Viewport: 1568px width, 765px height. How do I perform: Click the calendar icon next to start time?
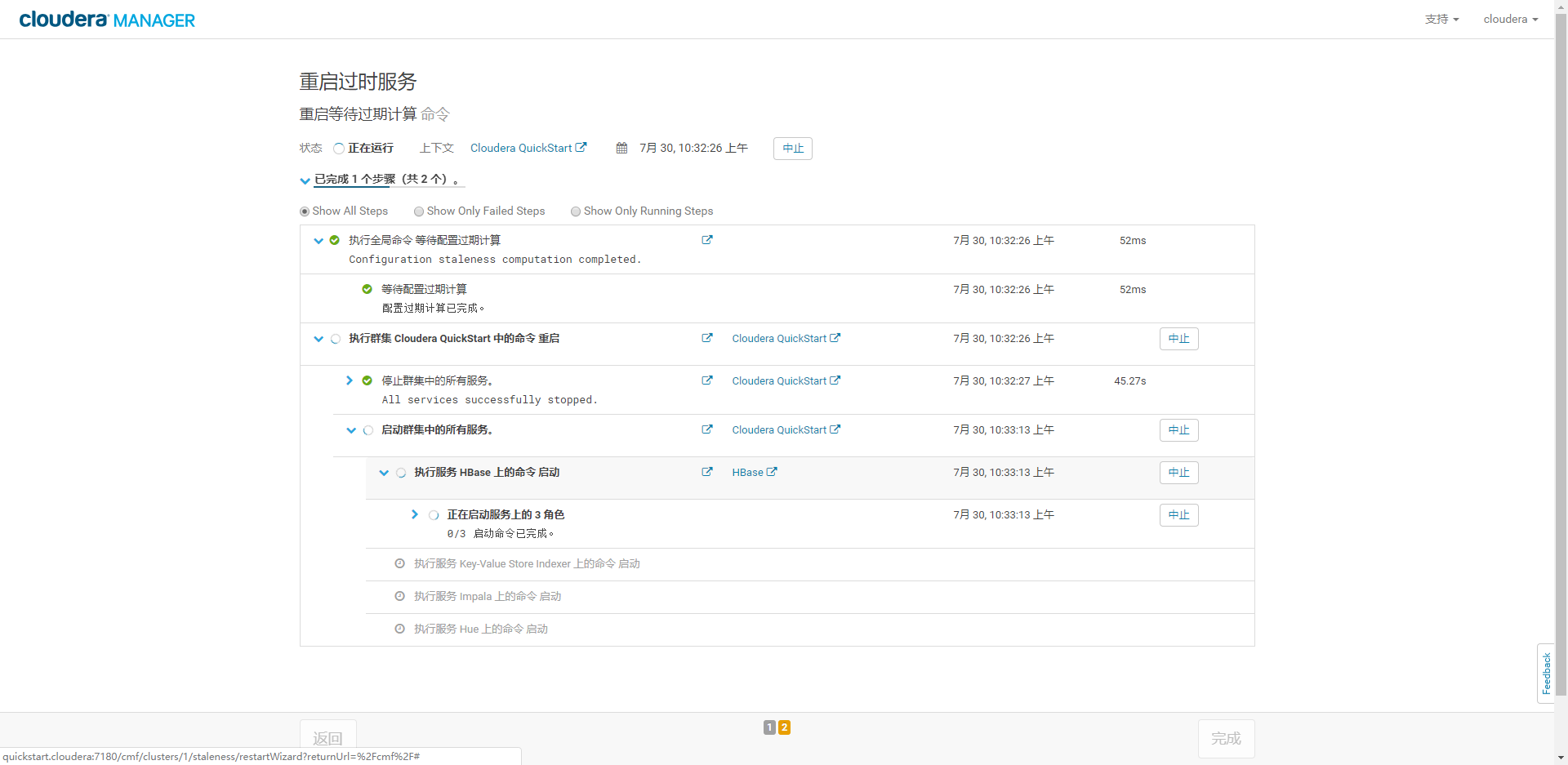click(x=621, y=148)
